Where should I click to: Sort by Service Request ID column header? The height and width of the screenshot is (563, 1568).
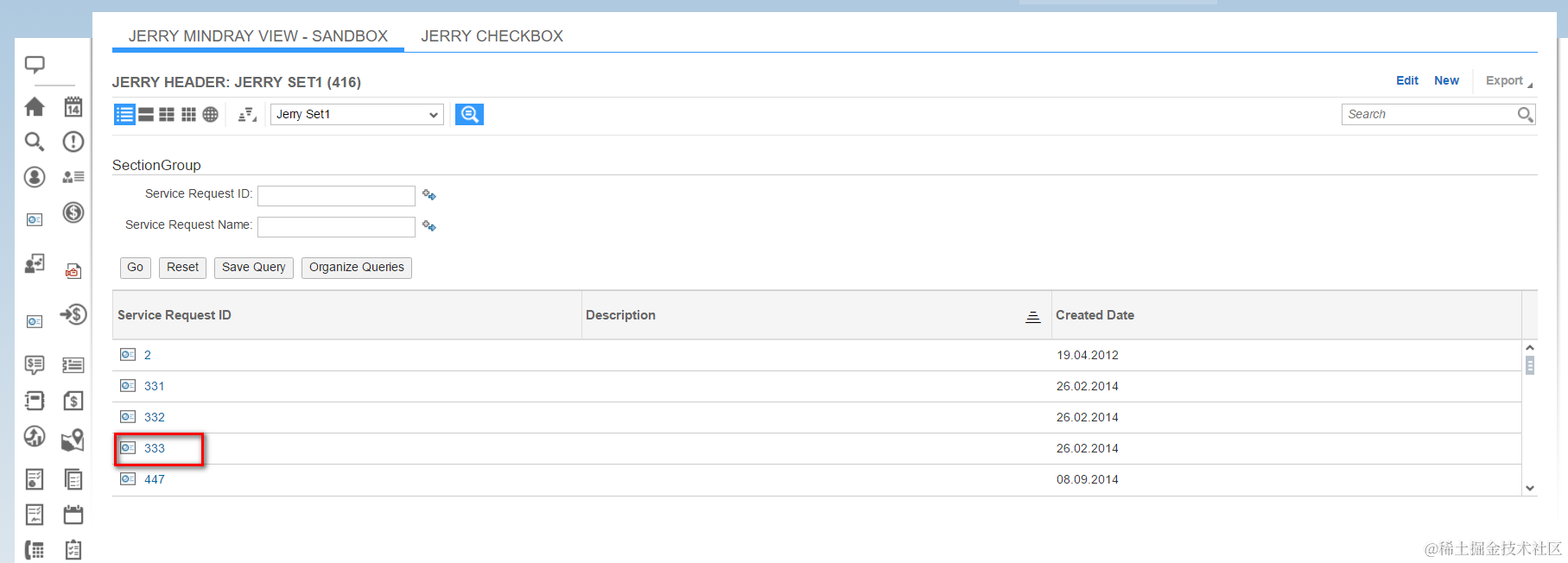pyautogui.click(x=175, y=315)
